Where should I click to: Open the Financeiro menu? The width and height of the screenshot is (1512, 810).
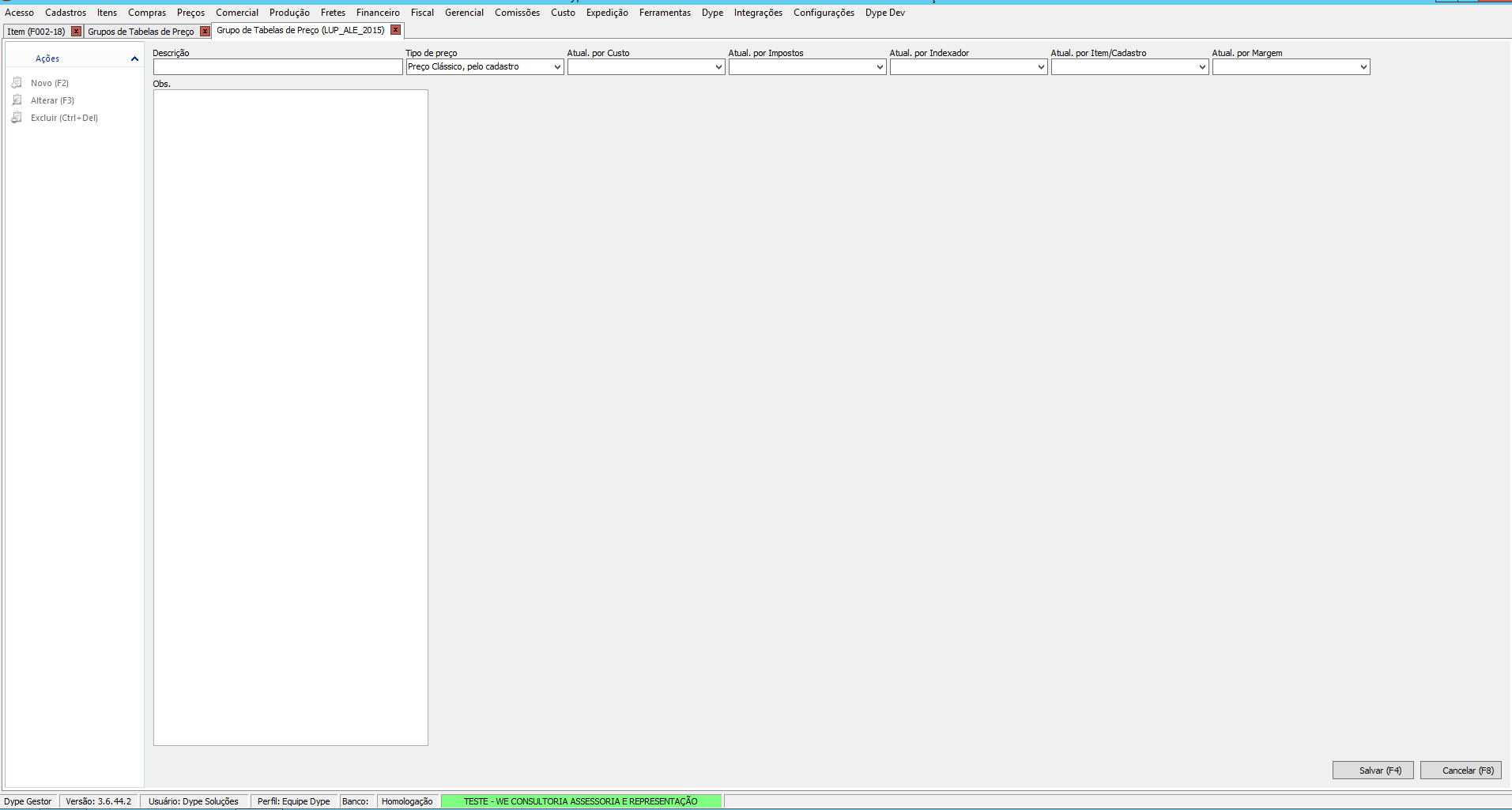(x=378, y=13)
